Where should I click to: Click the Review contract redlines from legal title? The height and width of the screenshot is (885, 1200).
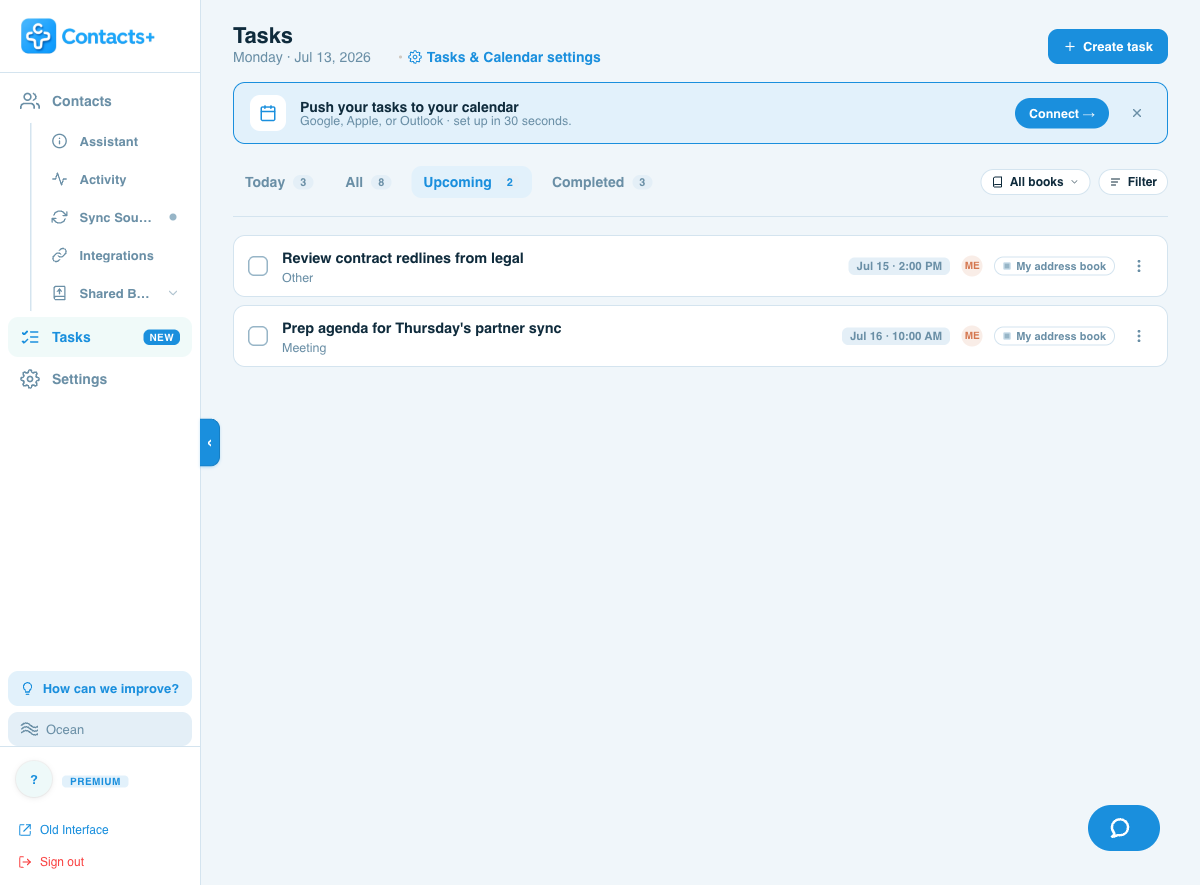[x=403, y=258]
